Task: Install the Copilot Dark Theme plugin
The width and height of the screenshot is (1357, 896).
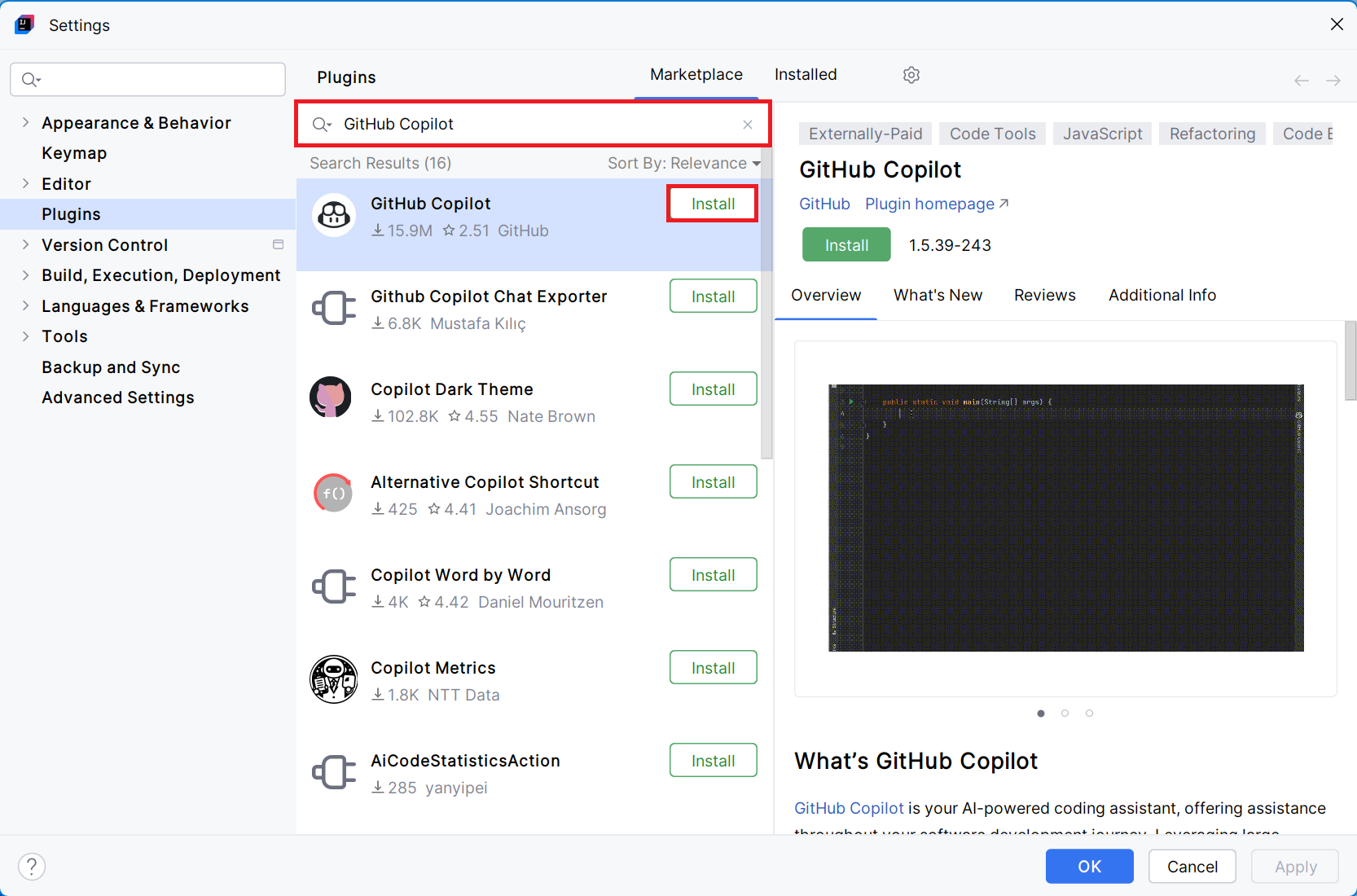Action: 713,389
